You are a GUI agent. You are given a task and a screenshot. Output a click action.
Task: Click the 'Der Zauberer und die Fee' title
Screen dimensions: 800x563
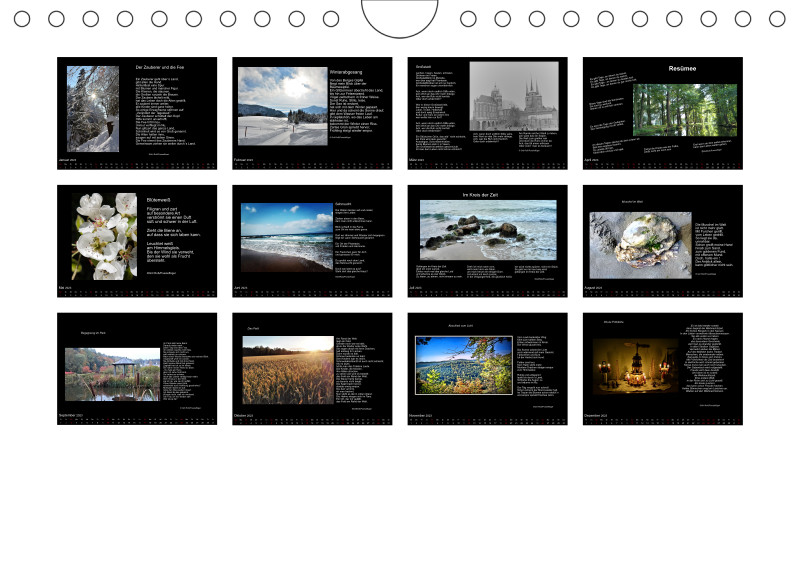(160, 67)
